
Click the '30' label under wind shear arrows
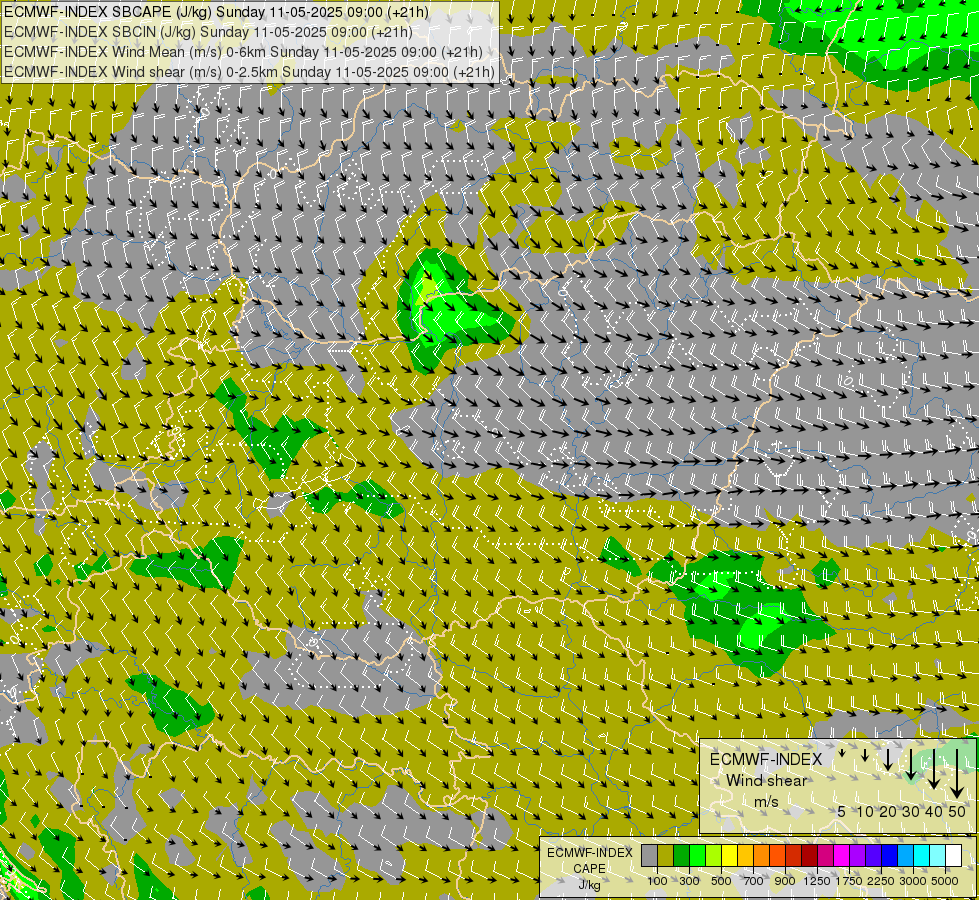pos(911,811)
